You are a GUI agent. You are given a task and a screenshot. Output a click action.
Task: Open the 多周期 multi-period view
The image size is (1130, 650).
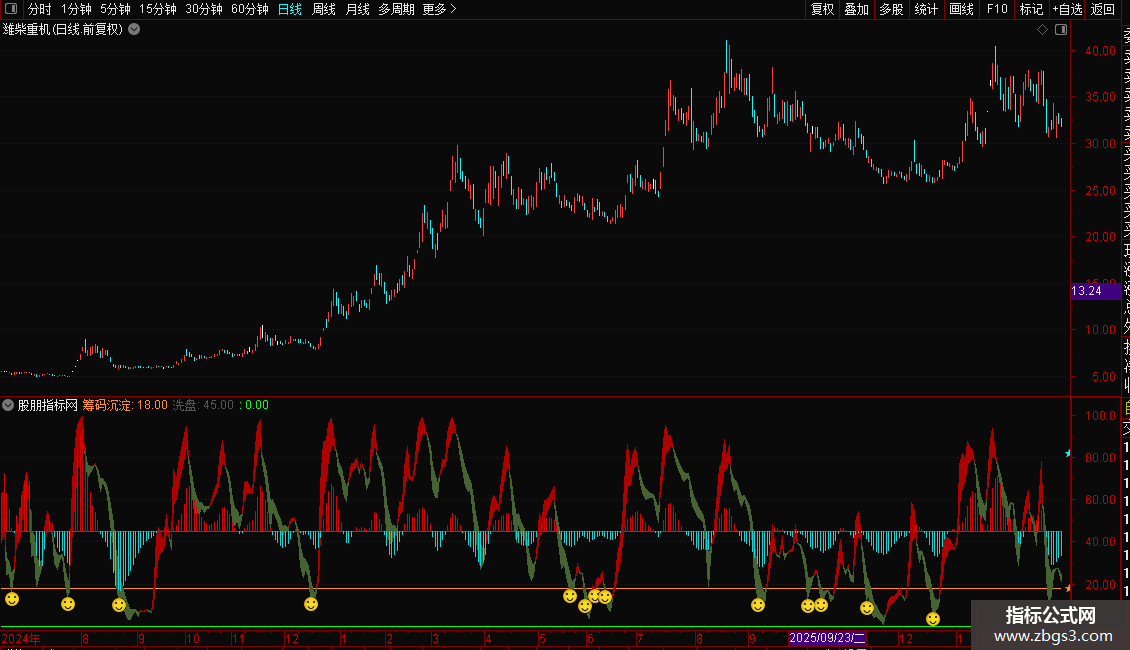tap(396, 9)
